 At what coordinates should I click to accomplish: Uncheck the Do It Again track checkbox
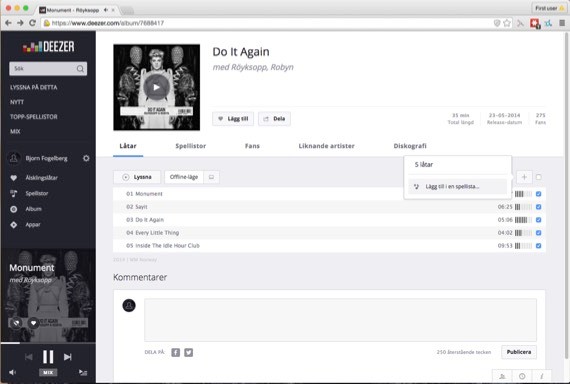(x=539, y=220)
